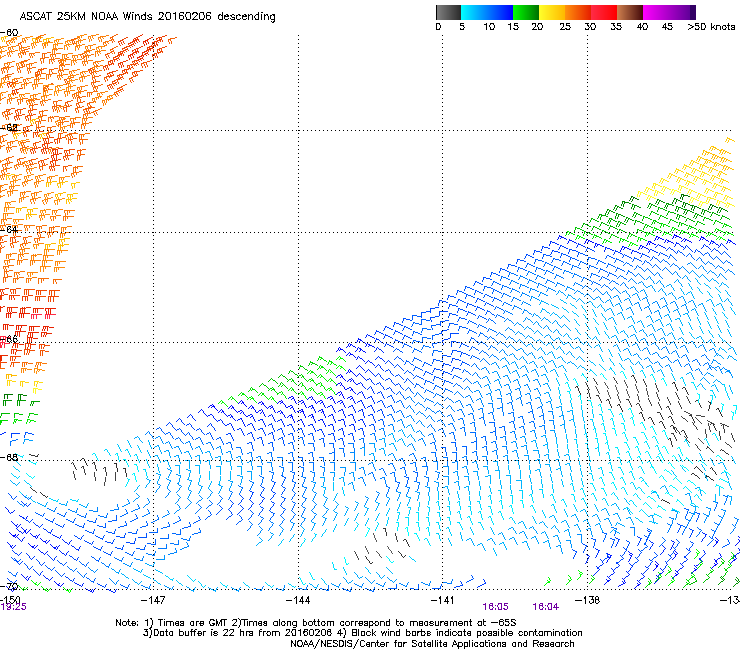Click the '-68' latitude label

[x=9, y=457]
